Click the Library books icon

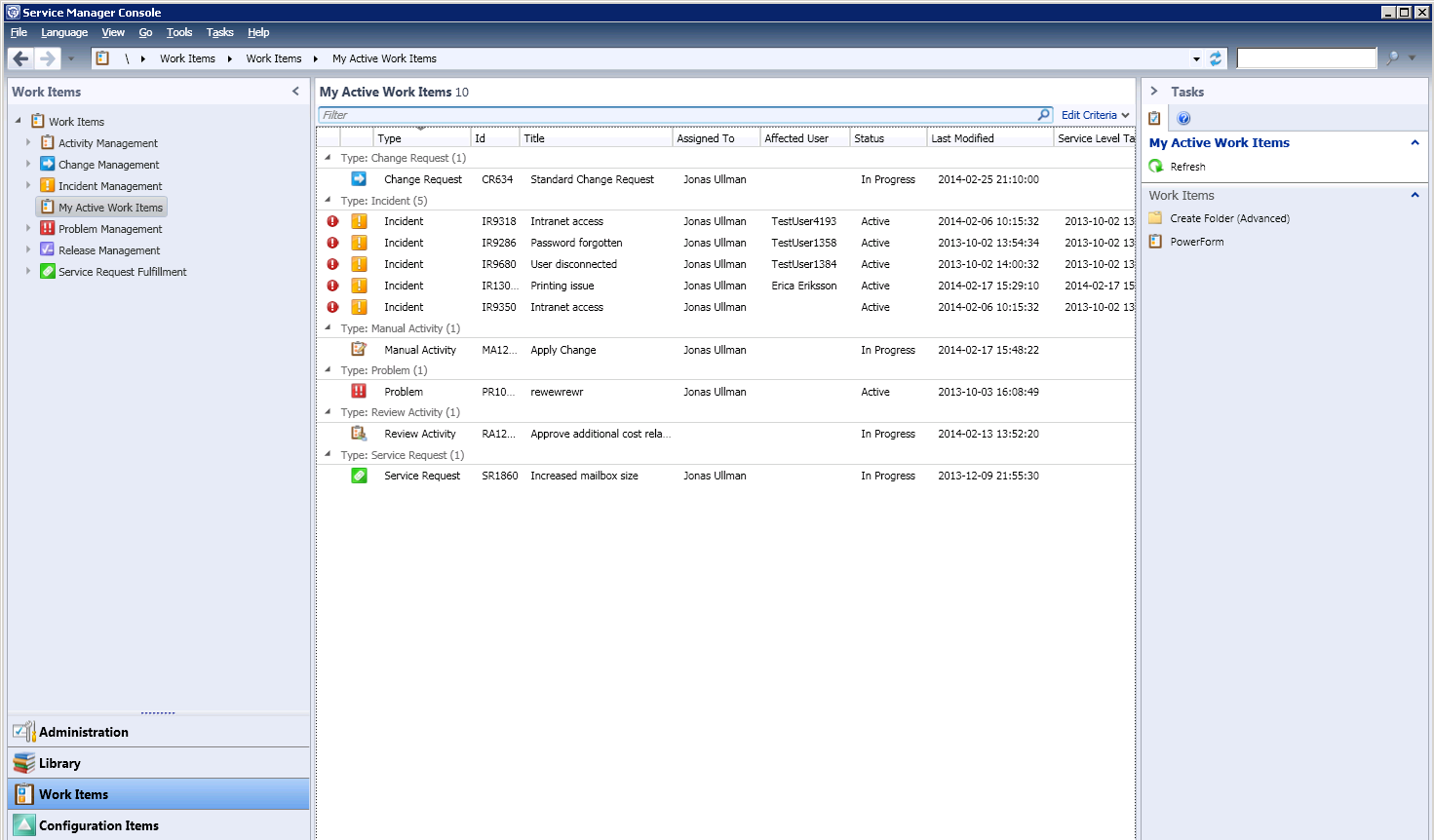(x=24, y=763)
